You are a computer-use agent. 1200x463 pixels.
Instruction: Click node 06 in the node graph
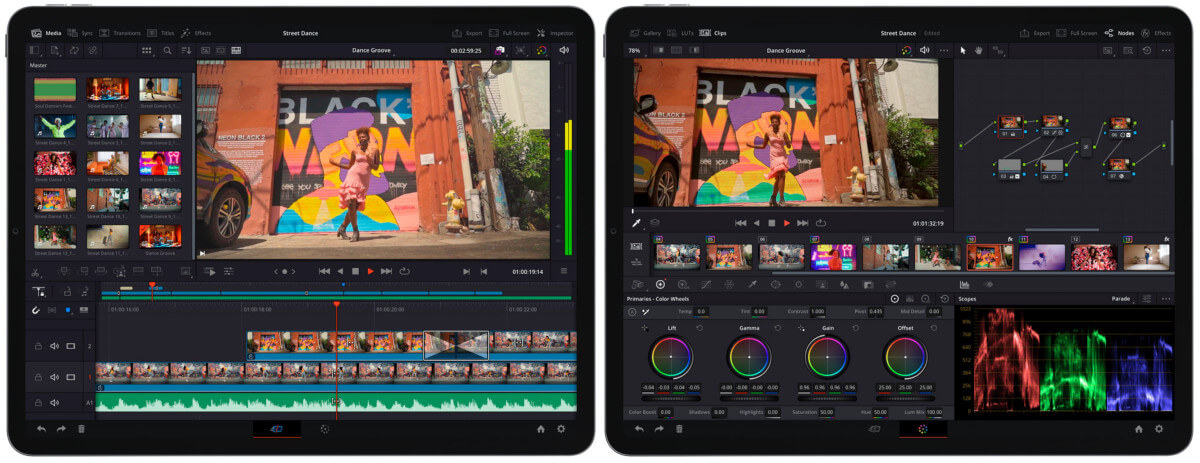click(x=1119, y=125)
